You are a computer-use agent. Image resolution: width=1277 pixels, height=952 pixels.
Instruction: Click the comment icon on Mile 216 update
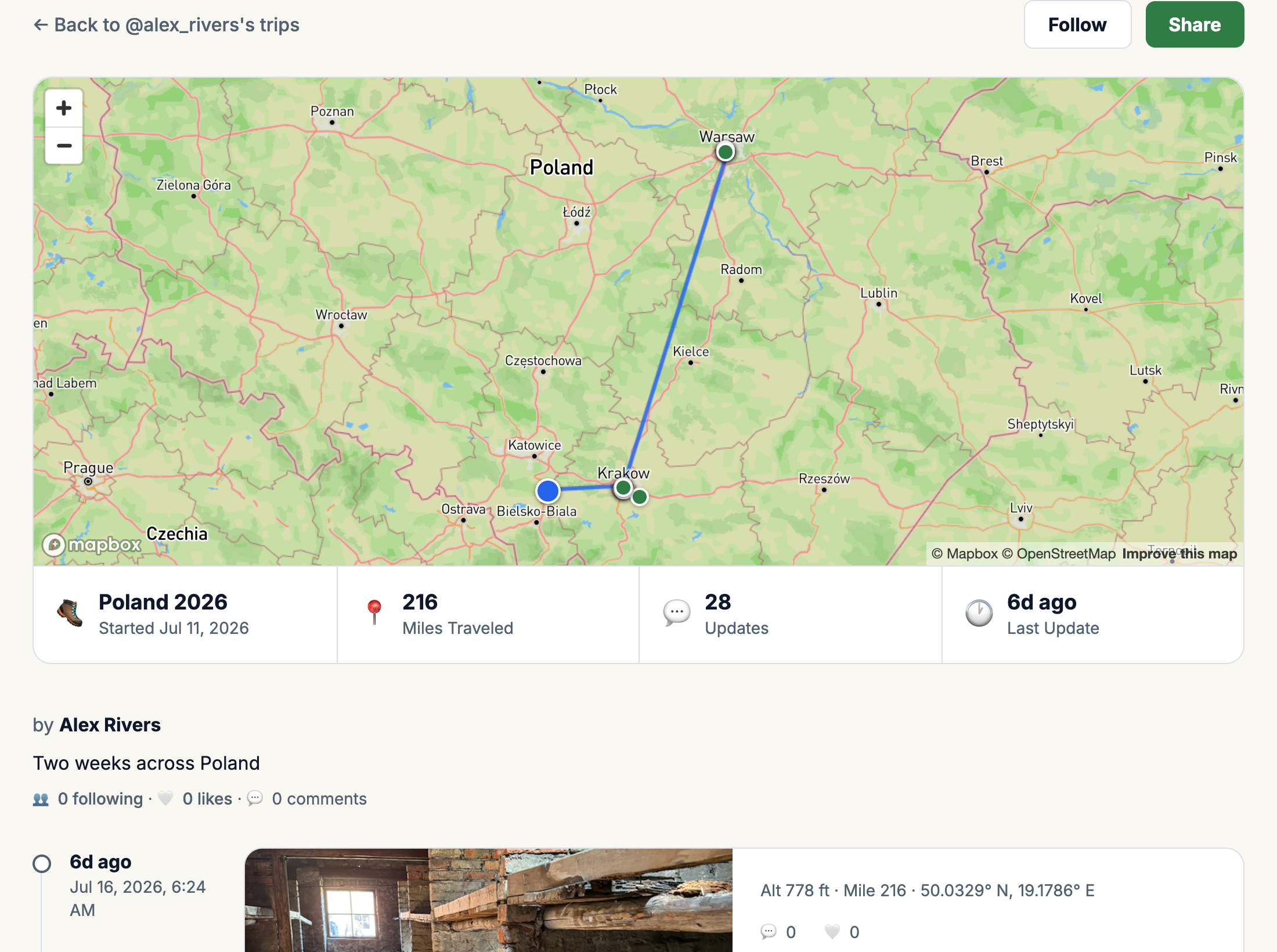pyautogui.click(x=769, y=932)
